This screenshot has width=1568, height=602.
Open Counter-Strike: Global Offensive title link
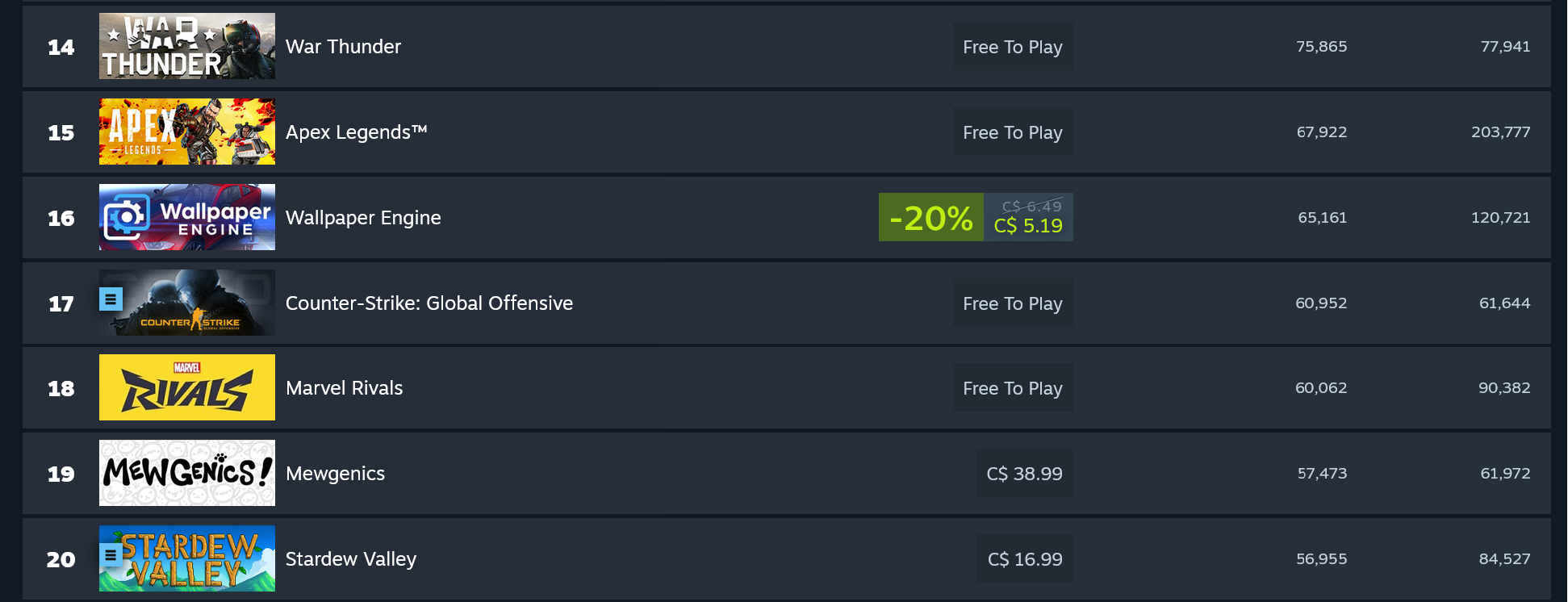tap(429, 303)
